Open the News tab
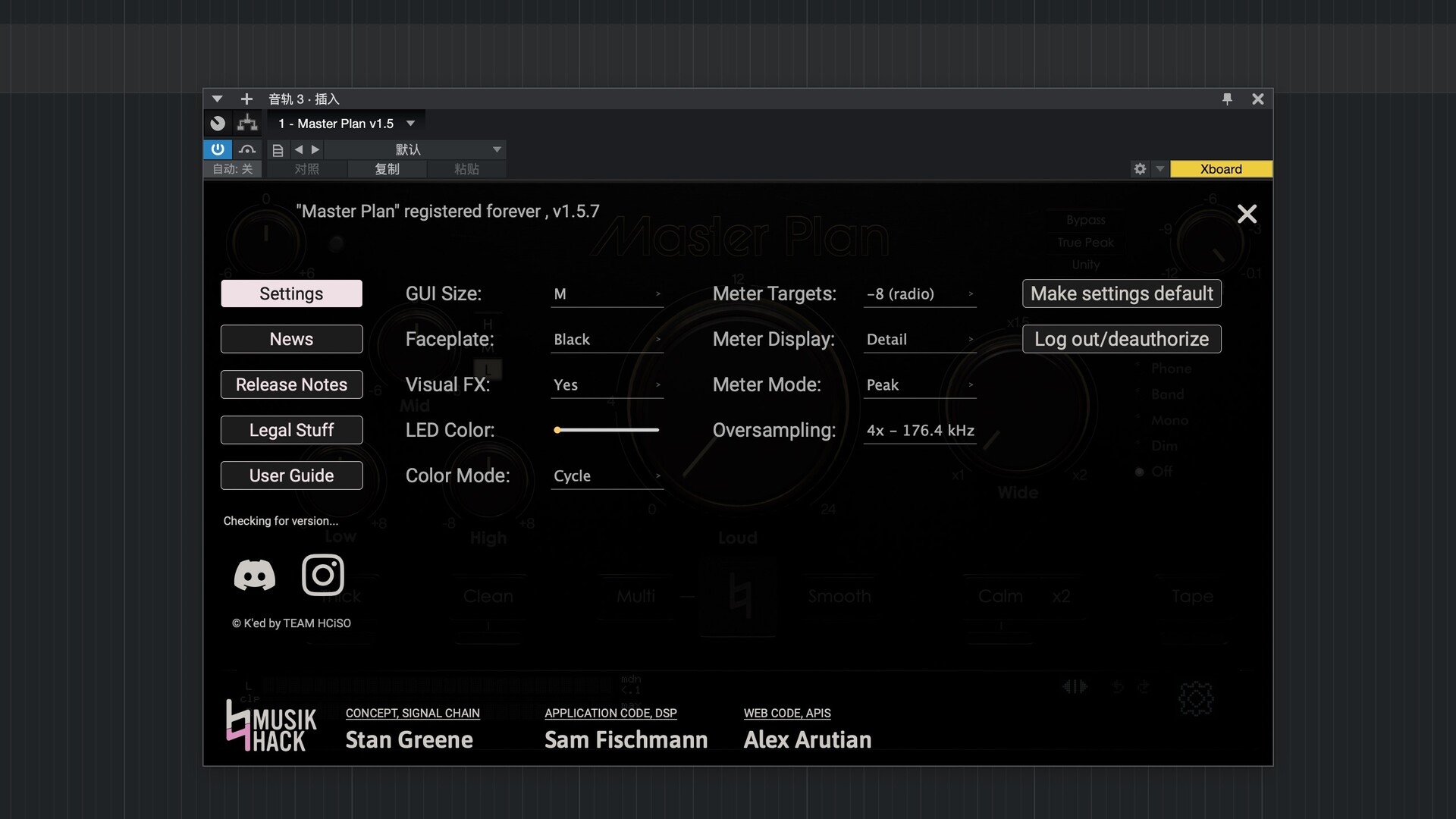 291,339
